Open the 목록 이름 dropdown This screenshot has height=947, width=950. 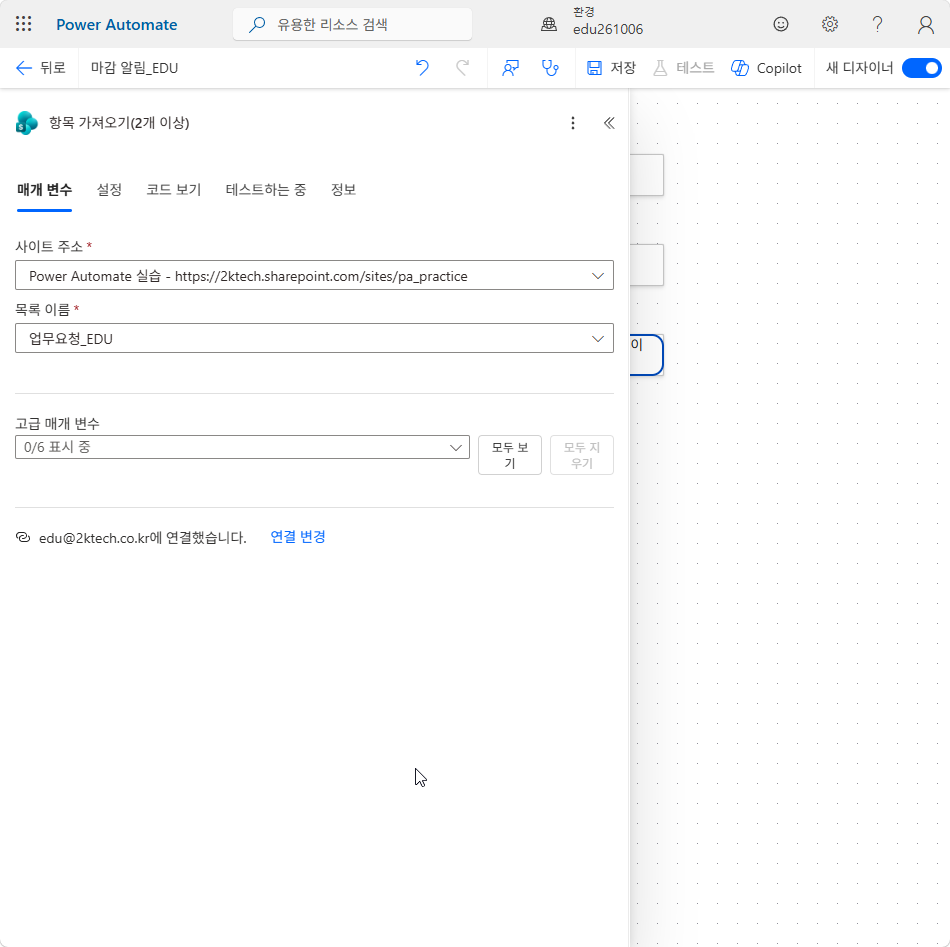click(x=314, y=339)
